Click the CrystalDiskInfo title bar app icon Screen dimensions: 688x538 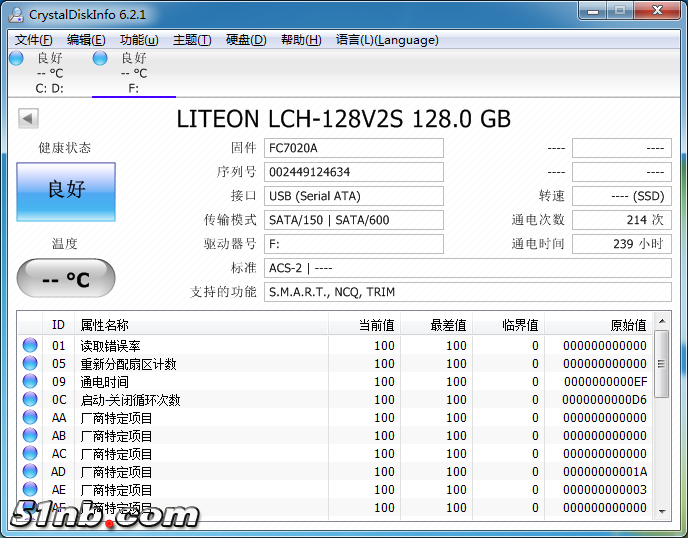click(16, 14)
